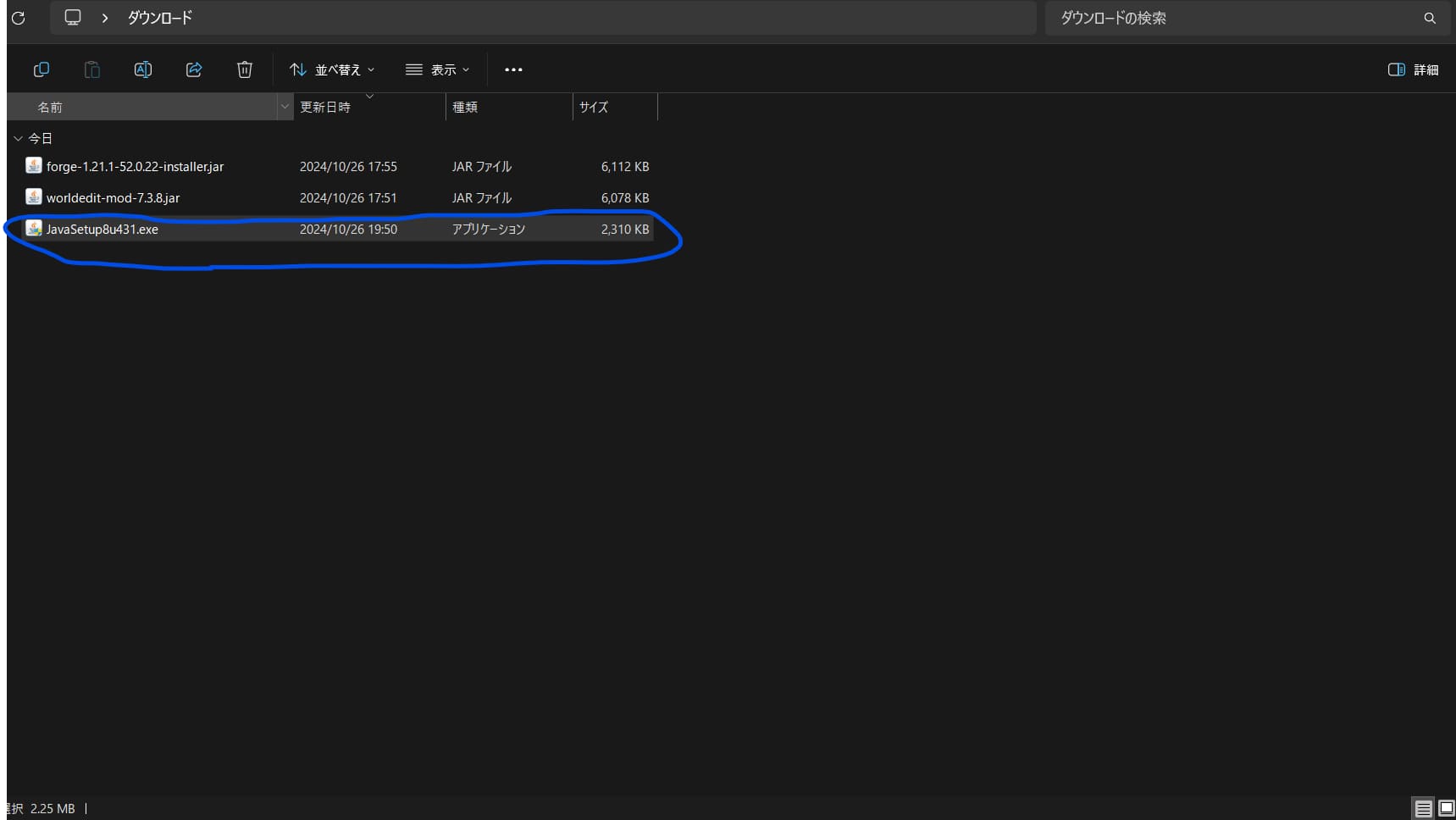Toggle the 詳細 details pane
This screenshot has width=1456, height=820.
click(1413, 69)
